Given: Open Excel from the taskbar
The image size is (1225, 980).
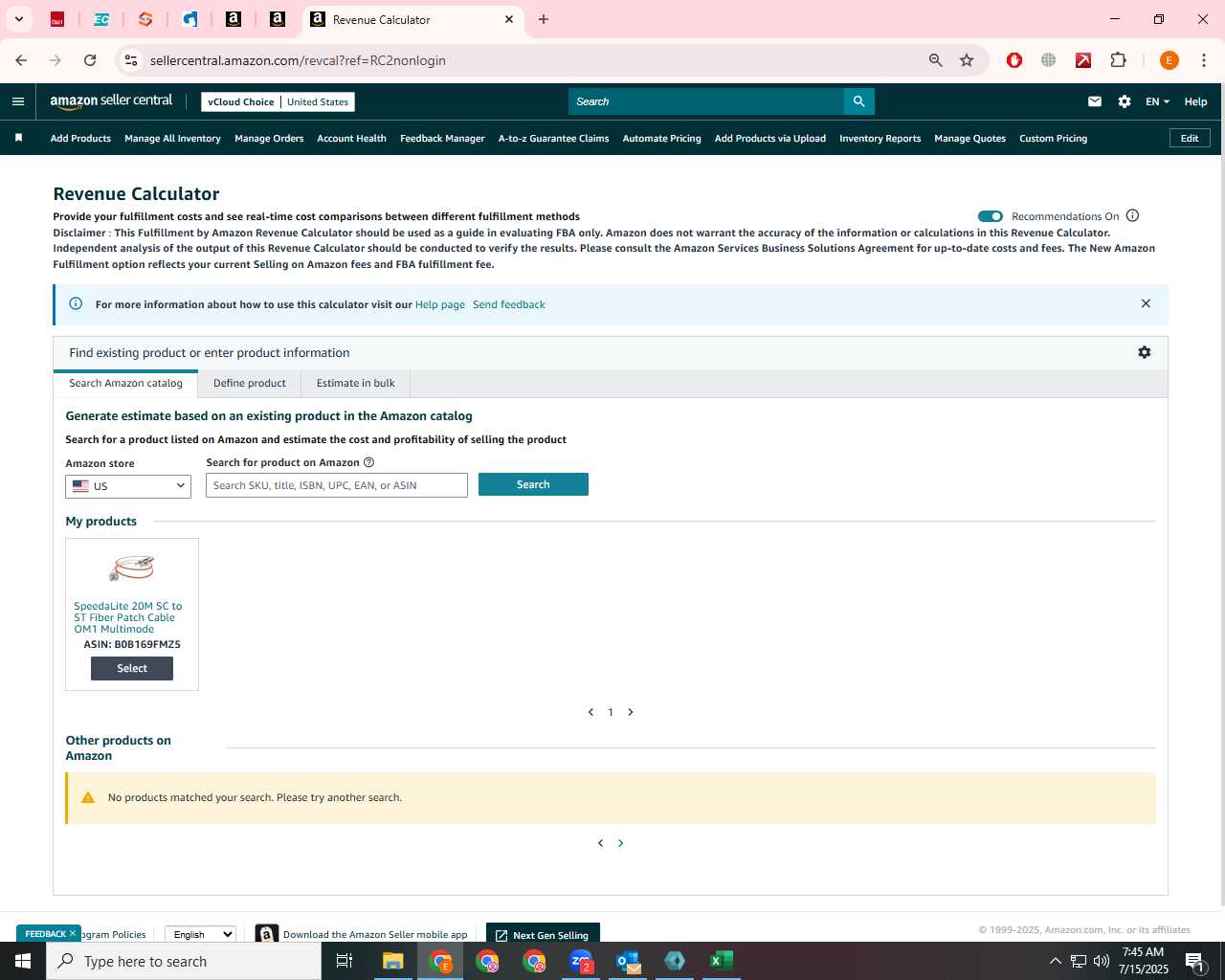Looking at the screenshot, I should [722, 961].
